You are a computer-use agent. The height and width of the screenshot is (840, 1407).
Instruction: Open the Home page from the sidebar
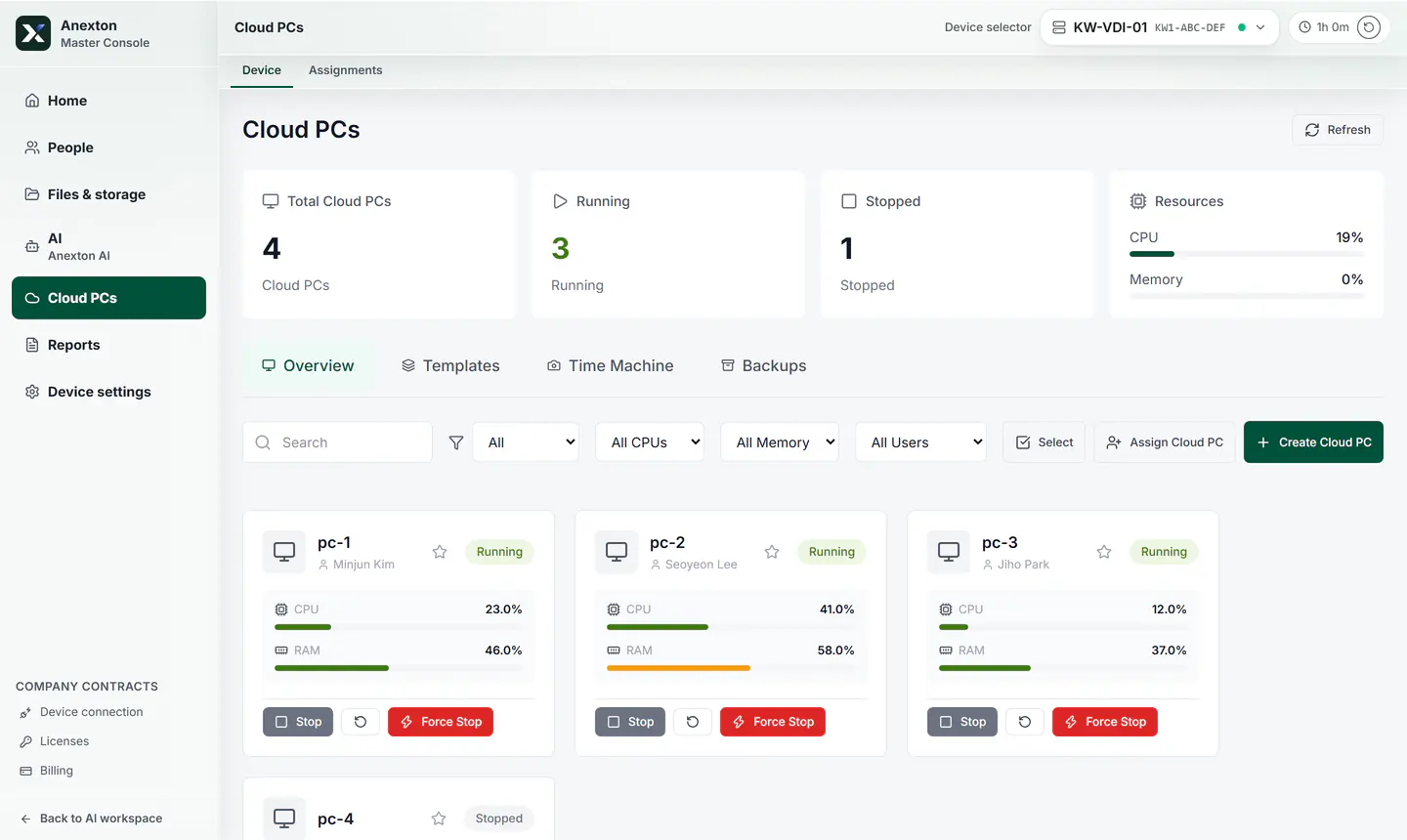tap(108, 101)
